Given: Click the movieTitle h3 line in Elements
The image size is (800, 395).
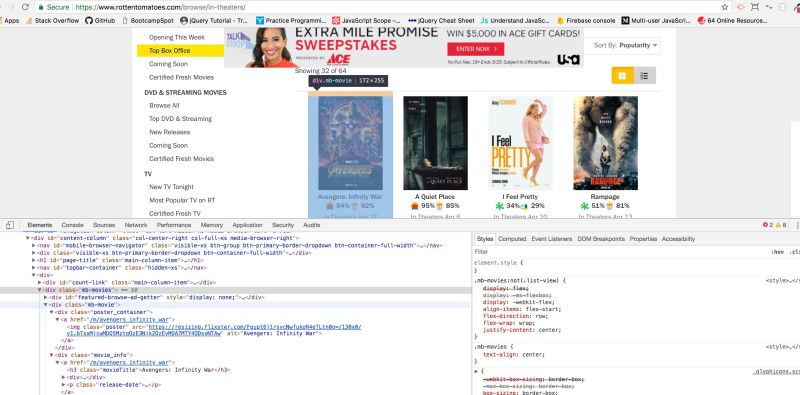Looking at the screenshot, I should 149,370.
